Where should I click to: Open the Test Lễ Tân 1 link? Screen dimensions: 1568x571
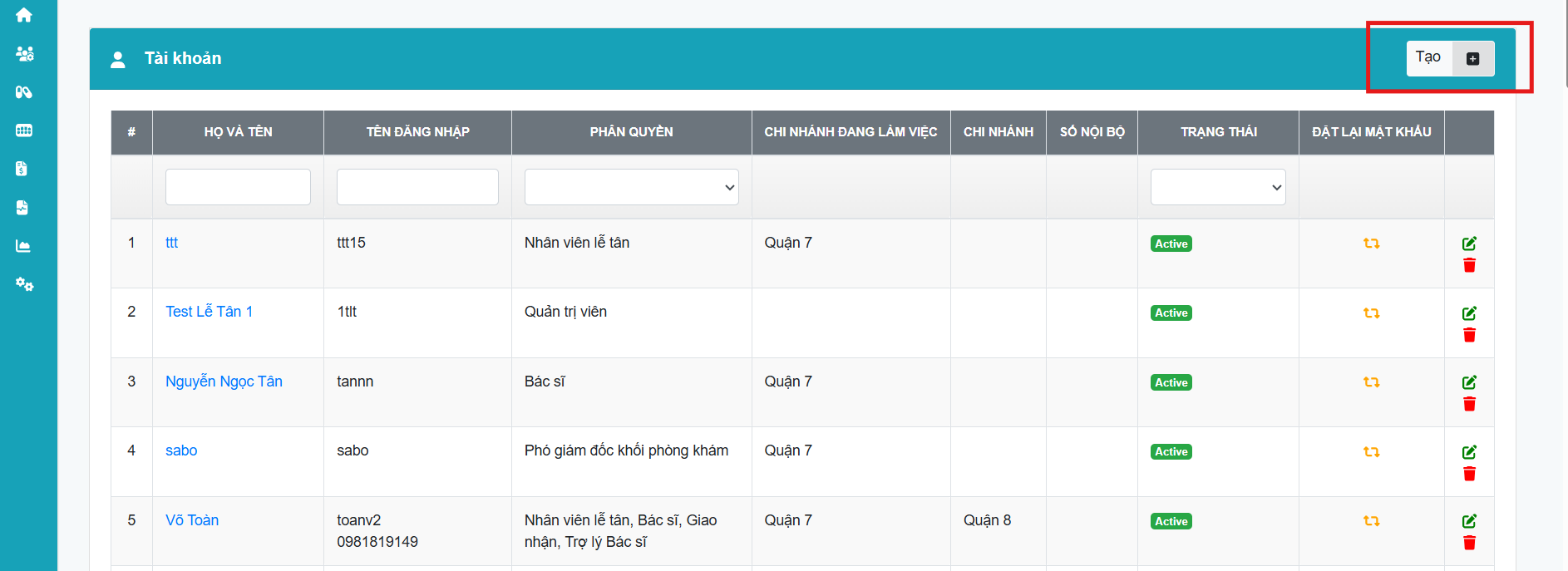[209, 312]
